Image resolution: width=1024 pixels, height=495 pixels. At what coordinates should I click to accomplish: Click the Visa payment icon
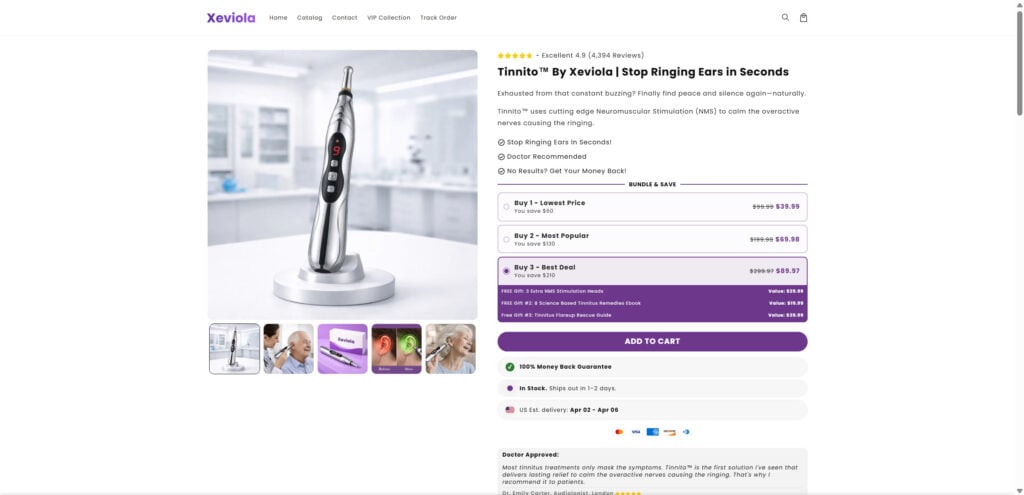click(x=636, y=432)
